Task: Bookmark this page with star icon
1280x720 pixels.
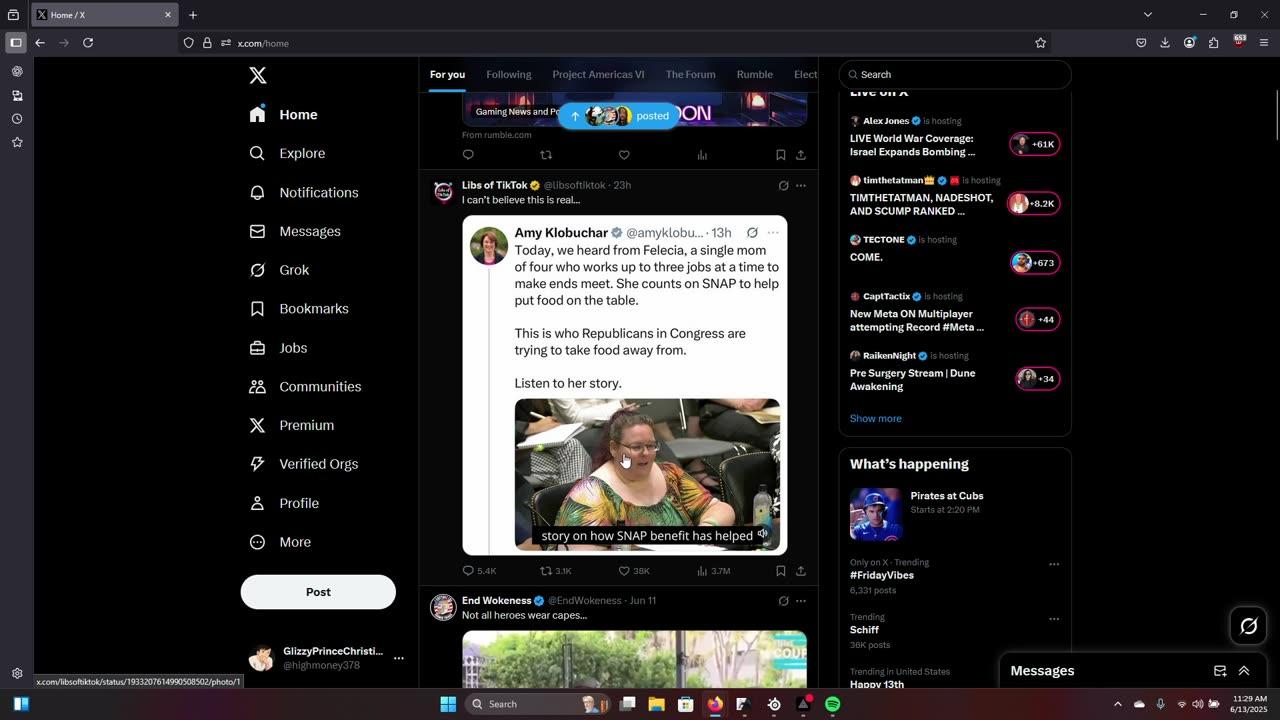Action: [1040, 43]
